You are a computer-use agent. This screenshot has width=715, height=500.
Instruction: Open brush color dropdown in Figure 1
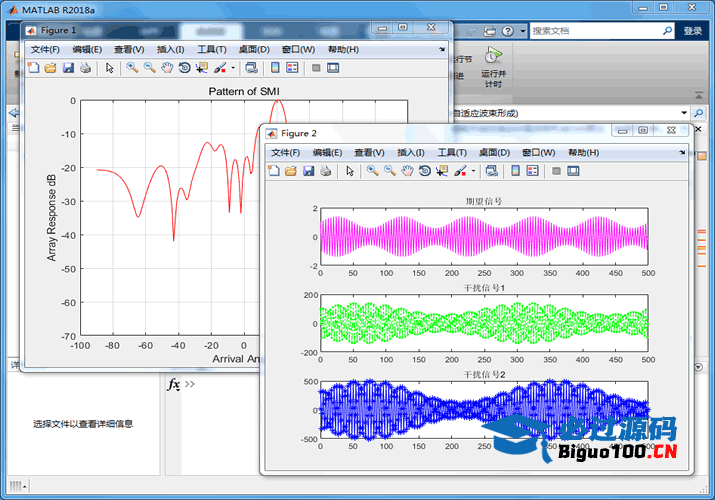pyautogui.click(x=233, y=68)
